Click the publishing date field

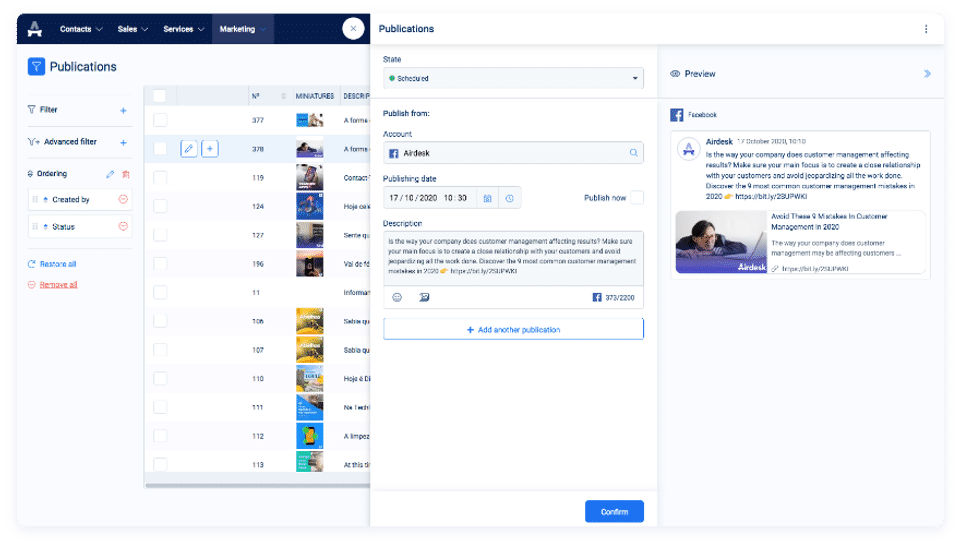click(x=429, y=198)
